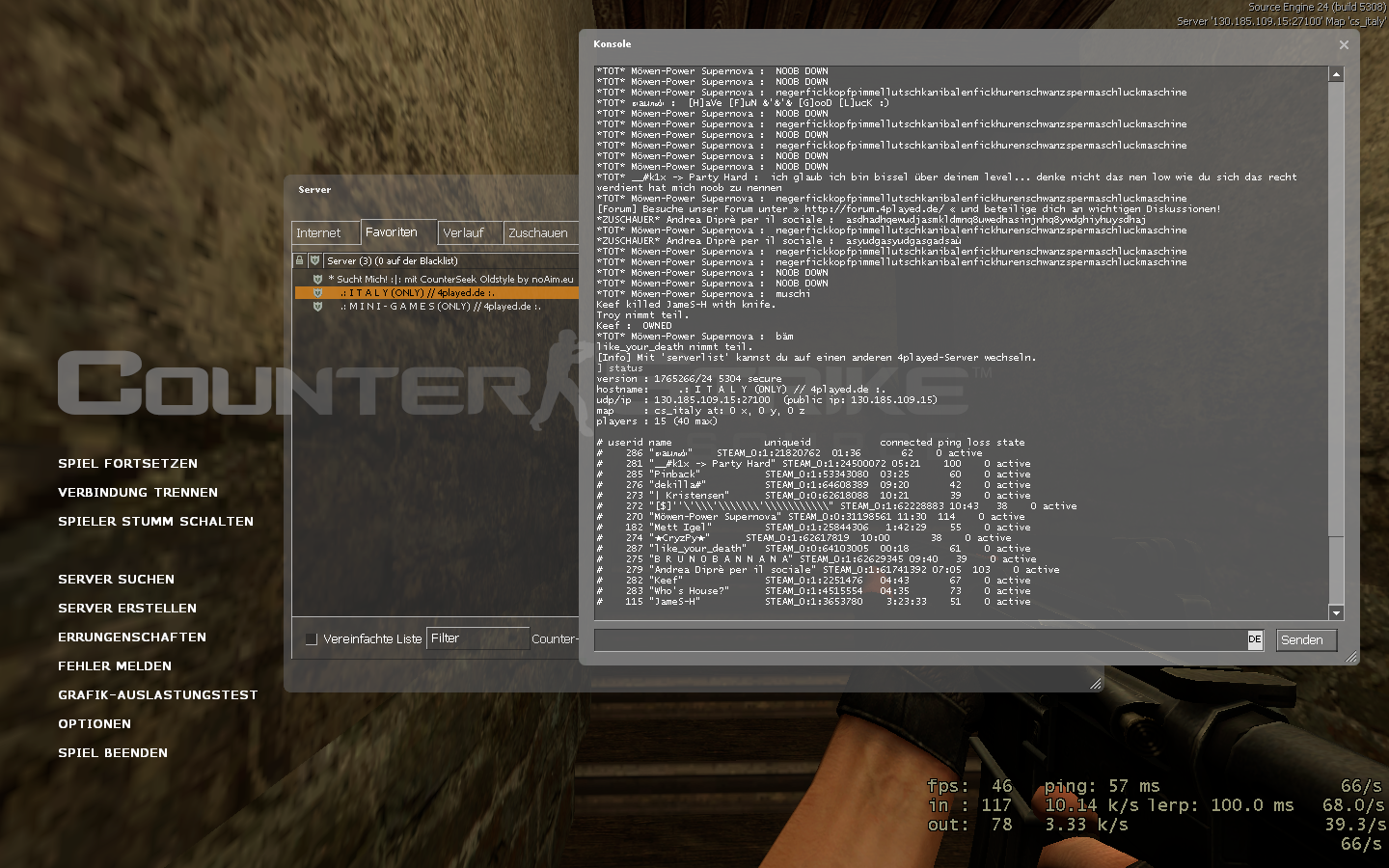Click the Server (3) column header

pyautogui.click(x=450, y=260)
